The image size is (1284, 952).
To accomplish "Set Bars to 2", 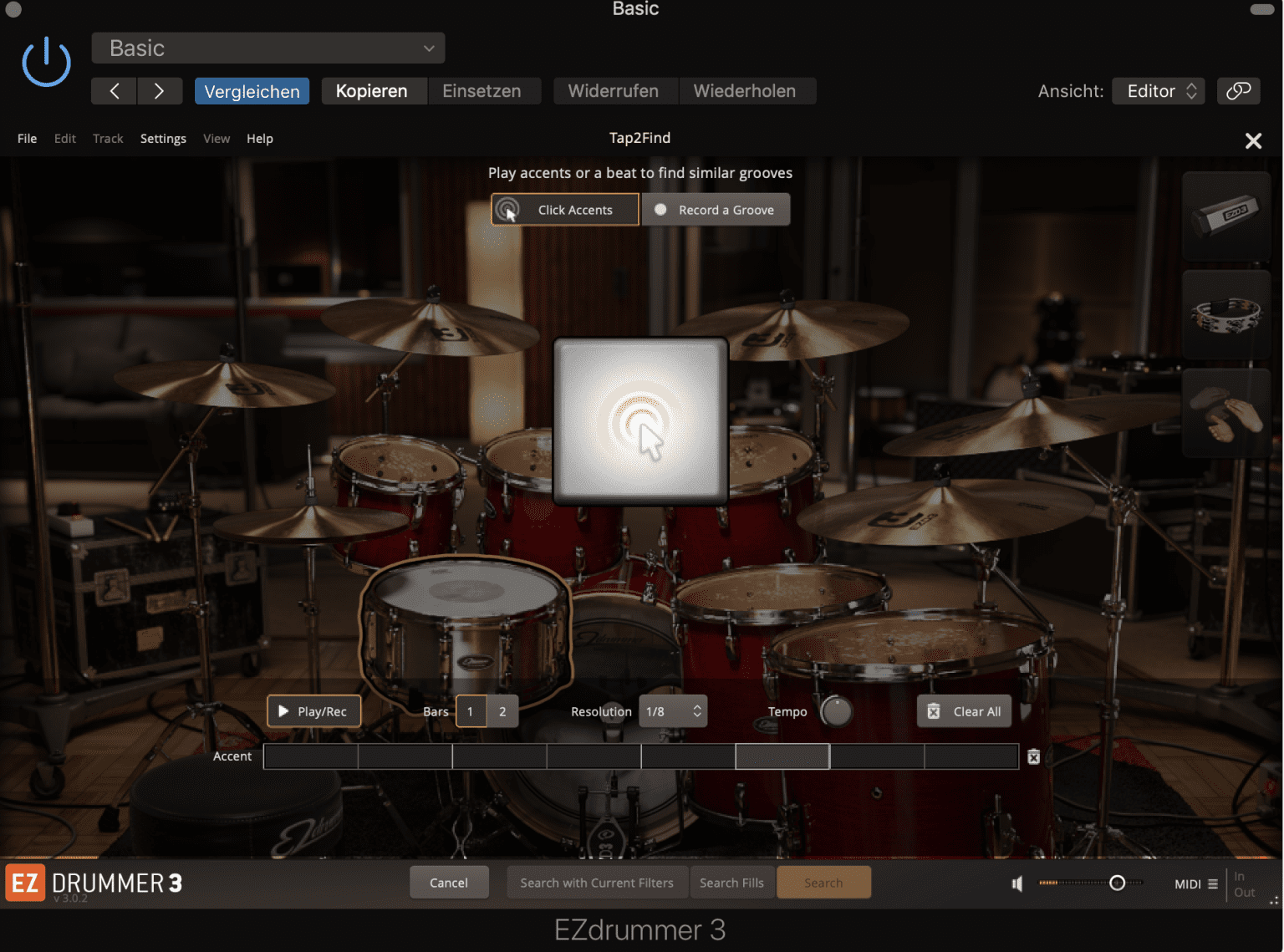I will pyautogui.click(x=502, y=711).
